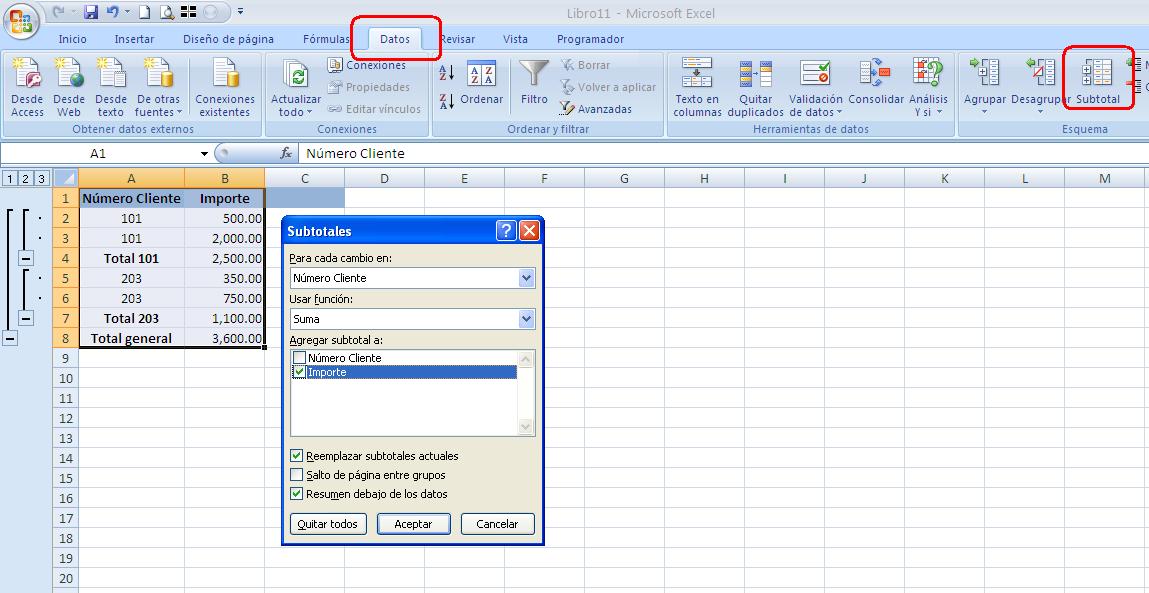Select cell with value 3,600.00

pyautogui.click(x=225, y=338)
